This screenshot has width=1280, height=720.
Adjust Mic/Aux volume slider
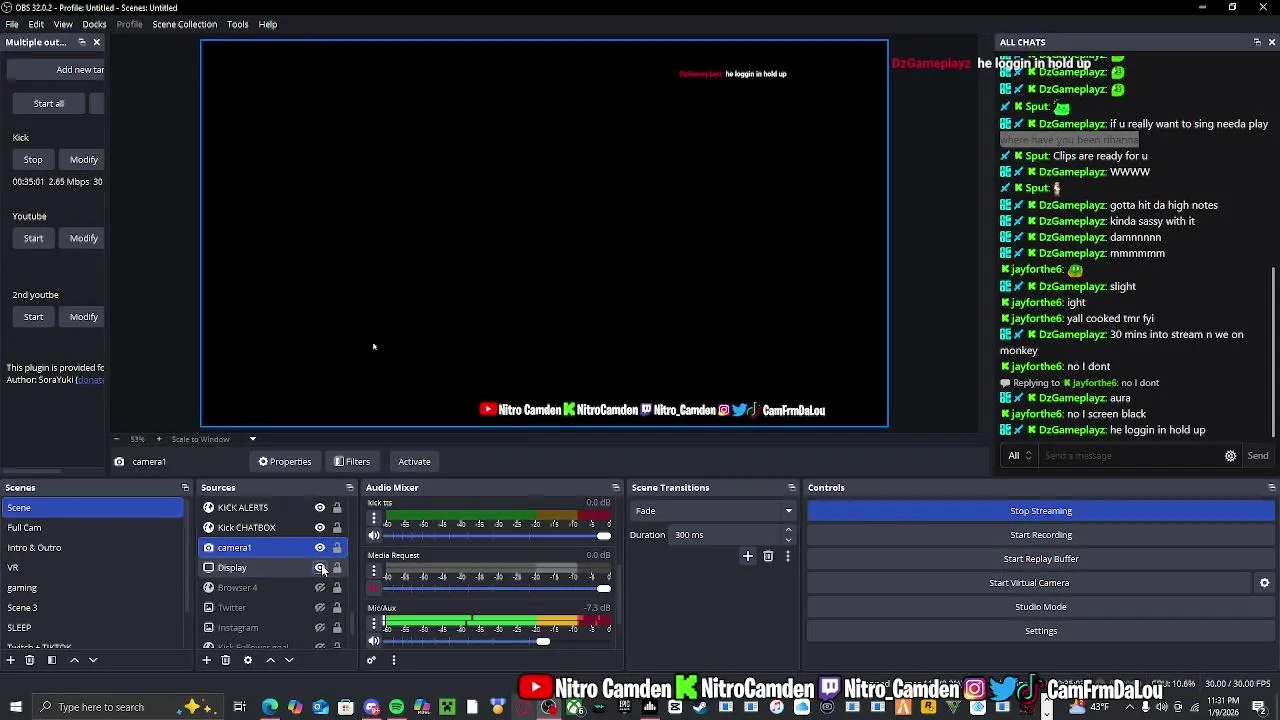pos(496,641)
